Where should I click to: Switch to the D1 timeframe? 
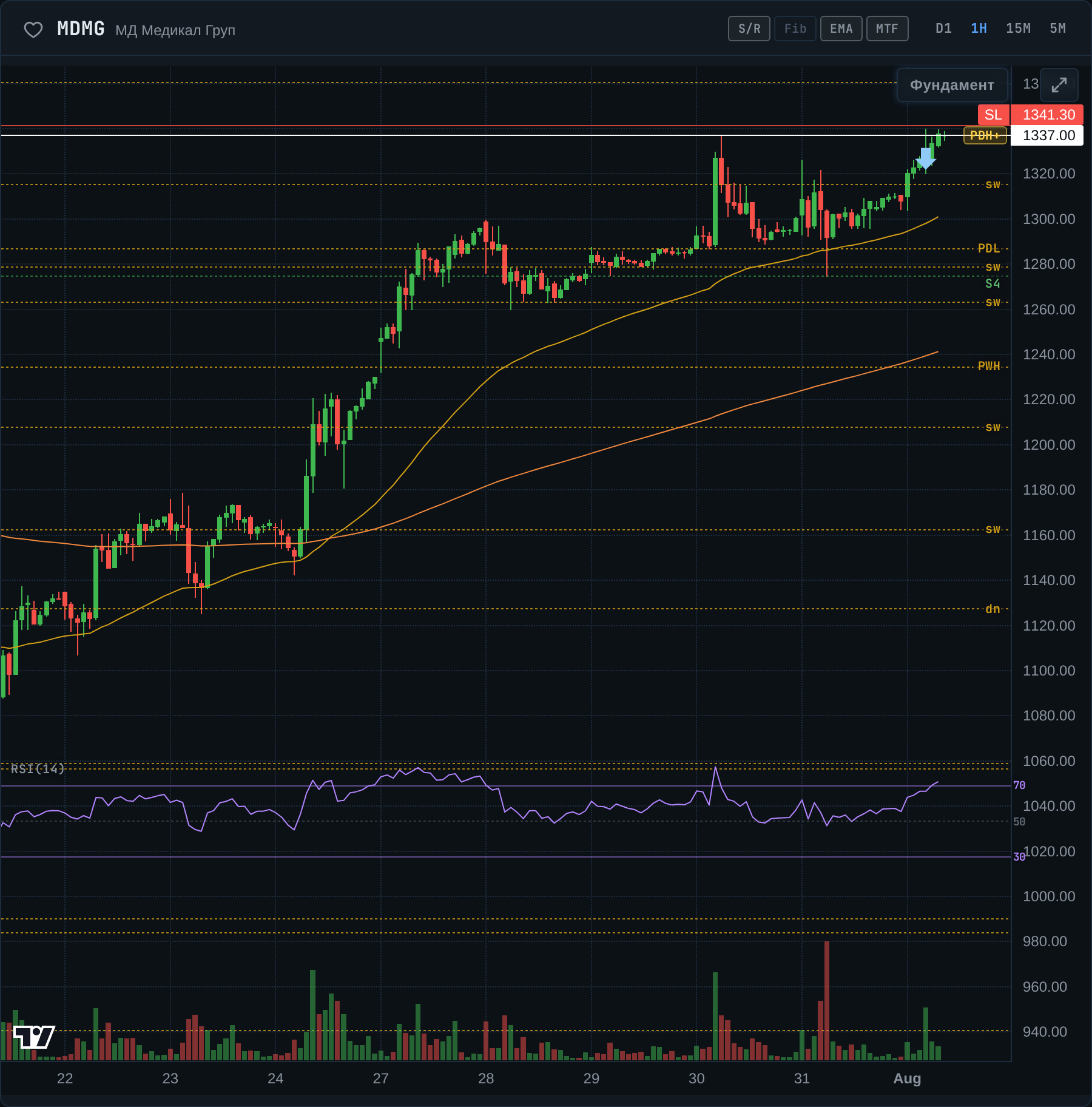[x=944, y=29]
